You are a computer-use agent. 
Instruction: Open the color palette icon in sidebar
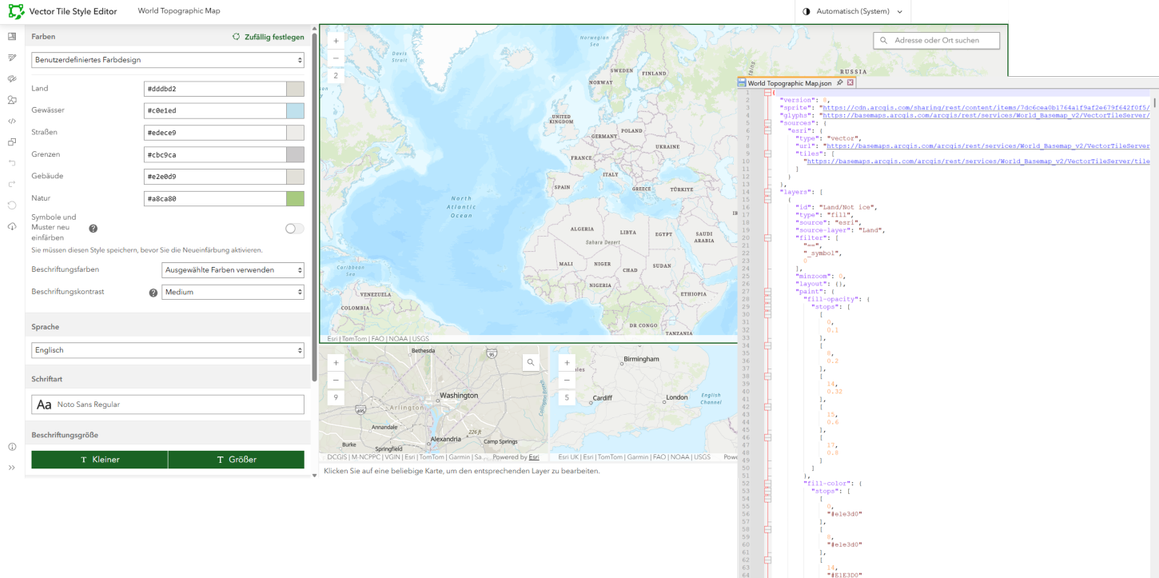click(x=12, y=78)
